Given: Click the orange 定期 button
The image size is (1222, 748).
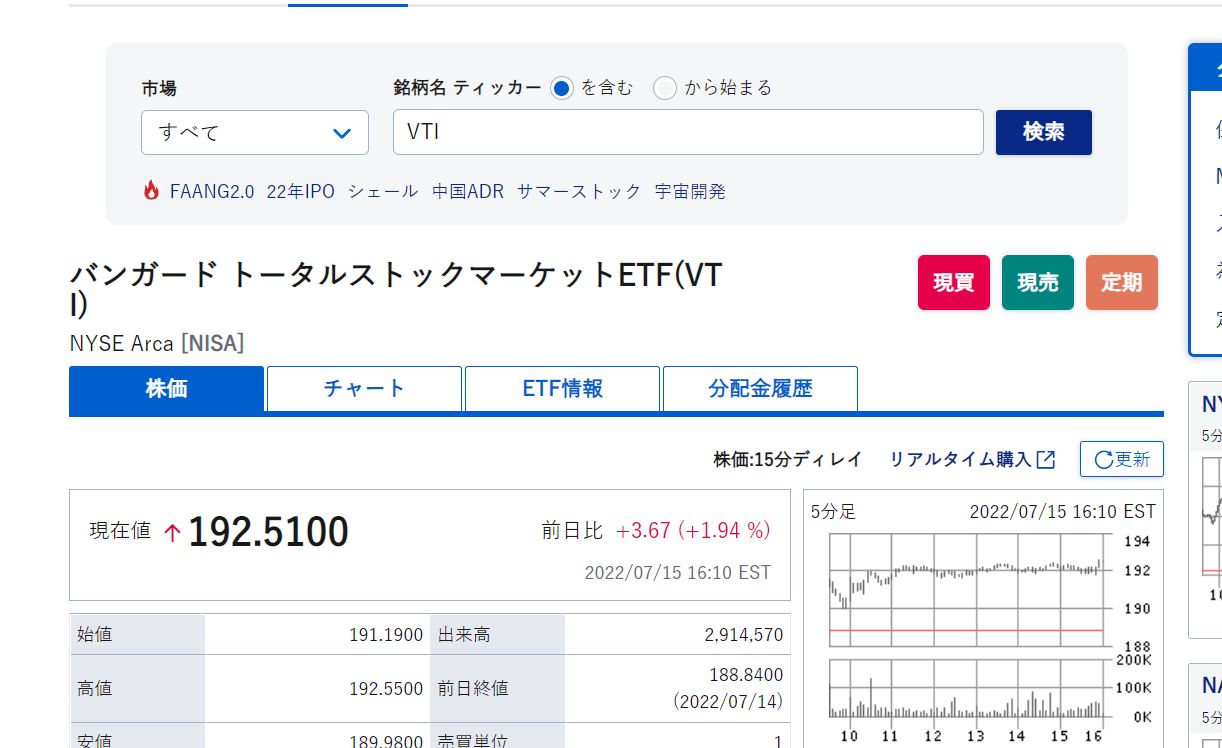Looking at the screenshot, I should point(1121,282).
